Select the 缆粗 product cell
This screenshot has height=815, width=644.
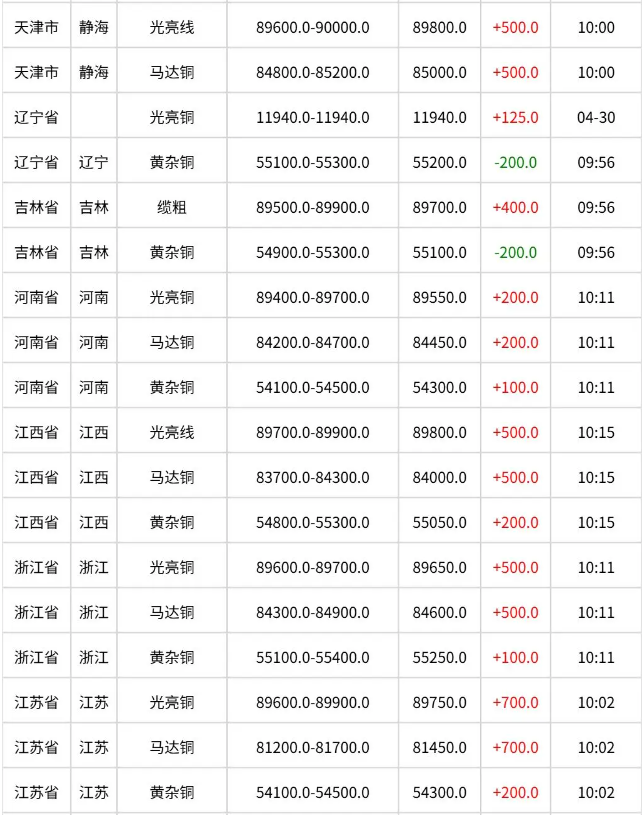coord(172,208)
